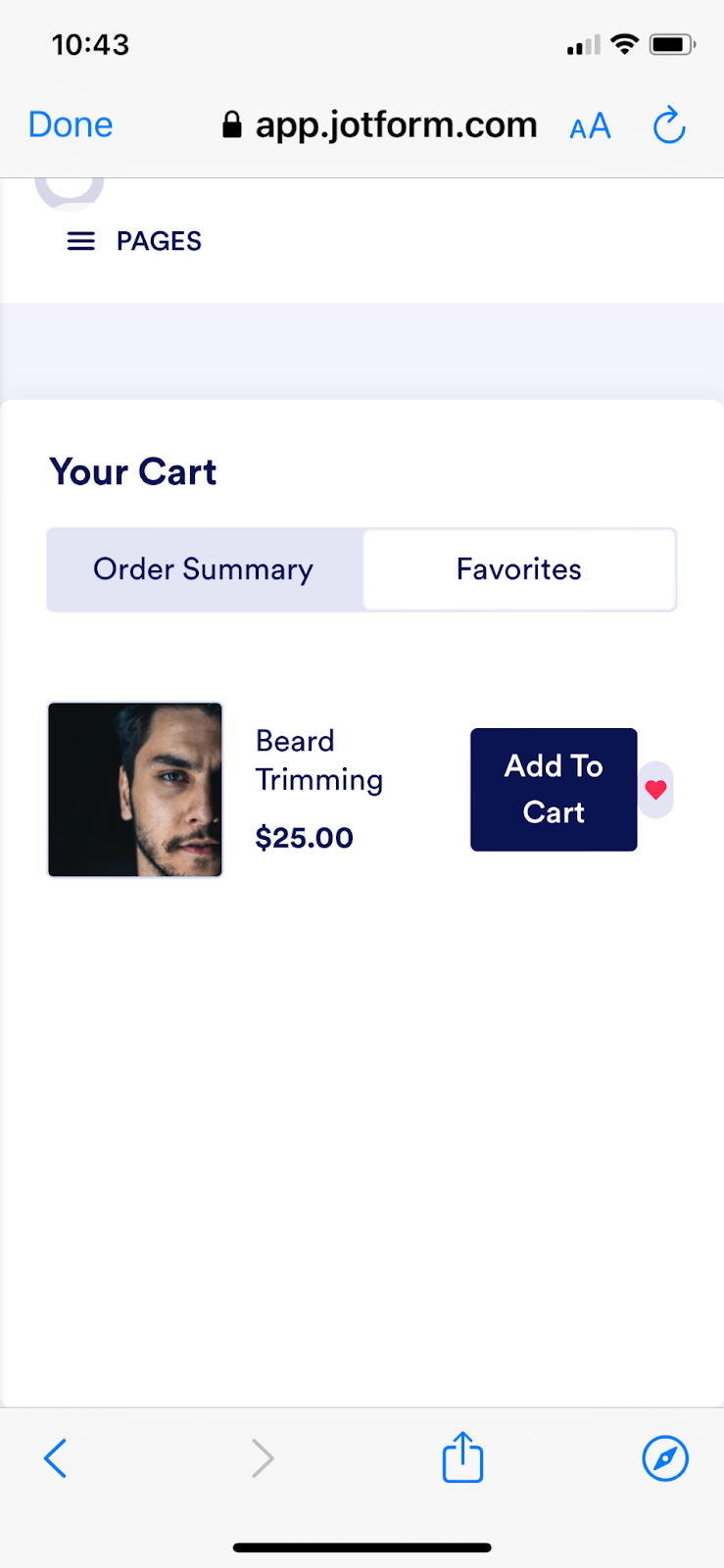
Task: Click the Add To Cart button
Action: click(x=554, y=789)
